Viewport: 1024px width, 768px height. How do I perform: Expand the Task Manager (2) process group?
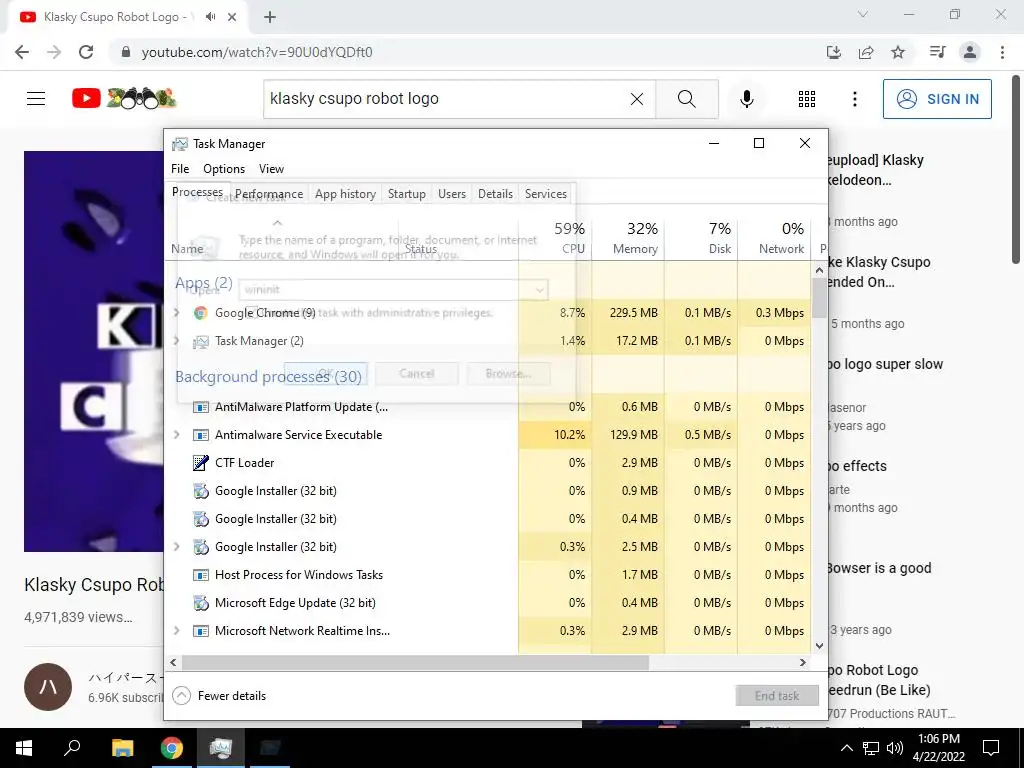point(176,341)
